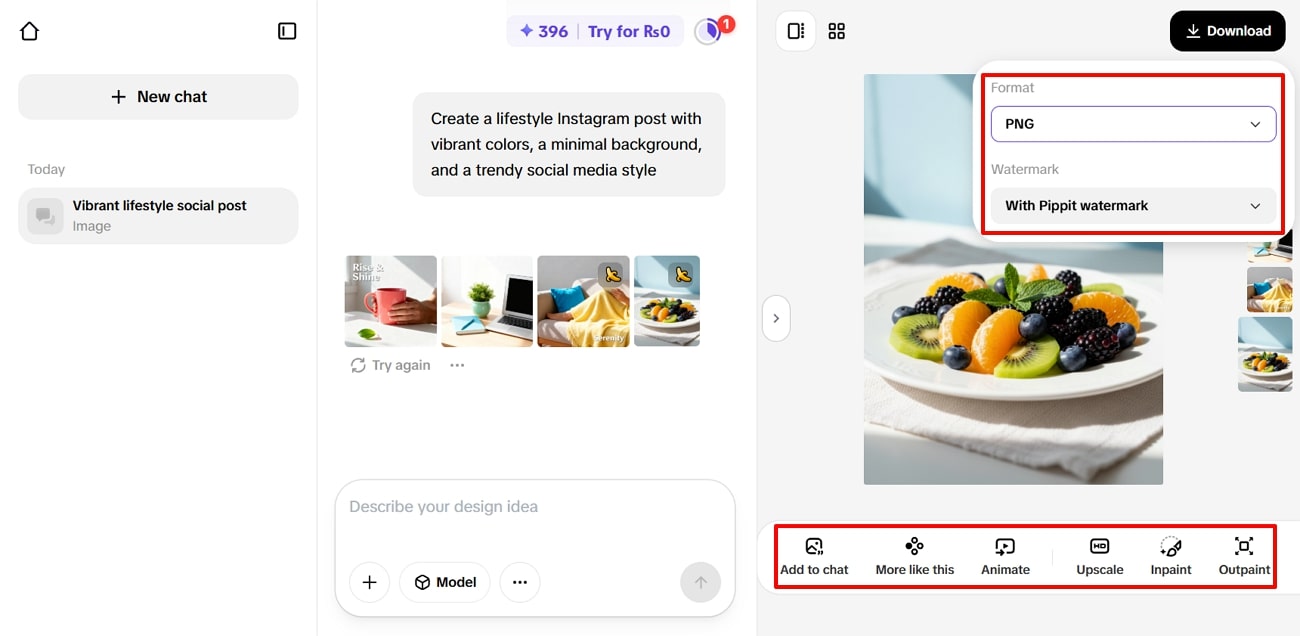Go to the home page icon
The image size is (1300, 636).
pyautogui.click(x=30, y=31)
